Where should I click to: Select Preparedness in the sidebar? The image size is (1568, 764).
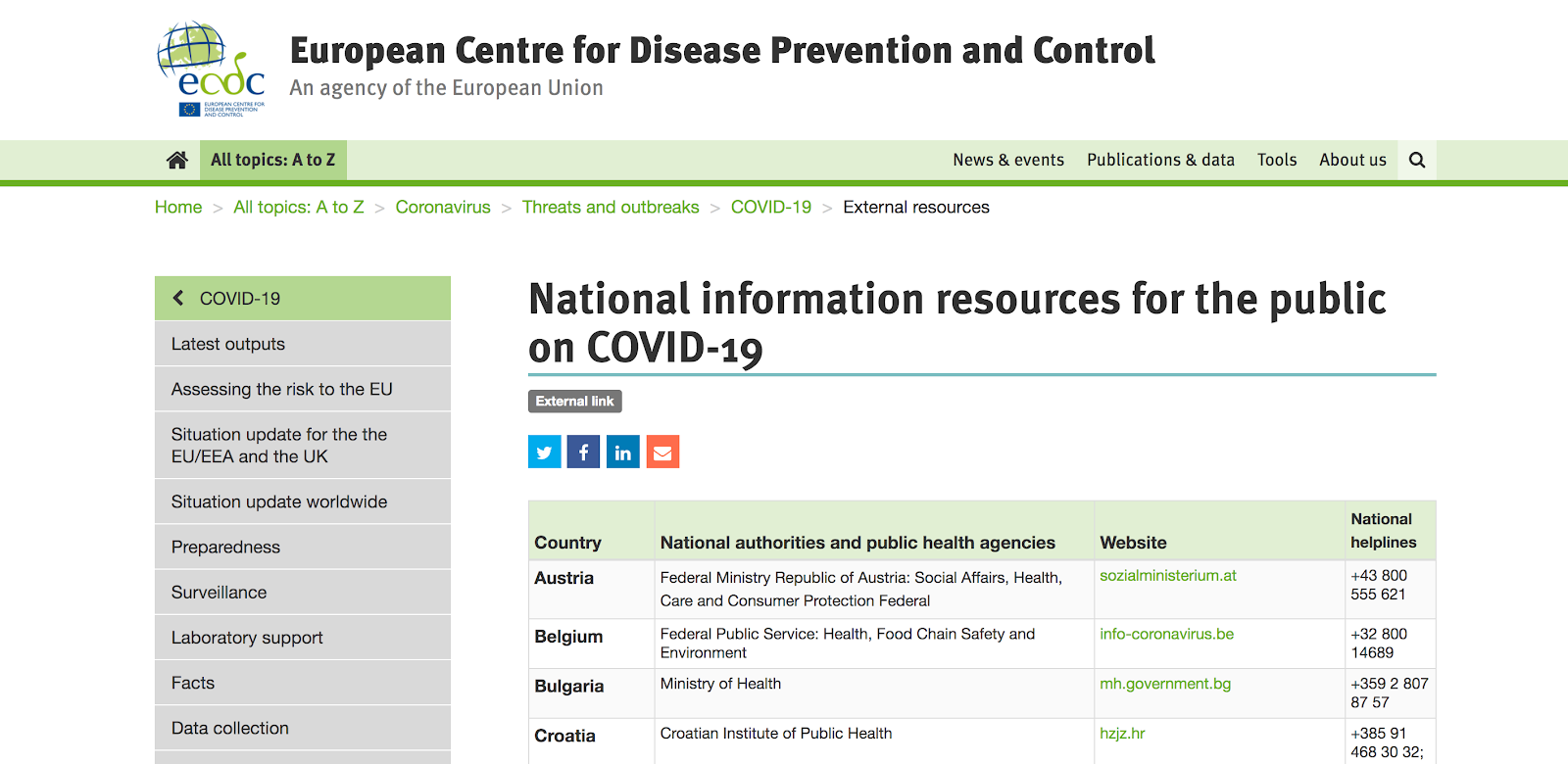(303, 547)
